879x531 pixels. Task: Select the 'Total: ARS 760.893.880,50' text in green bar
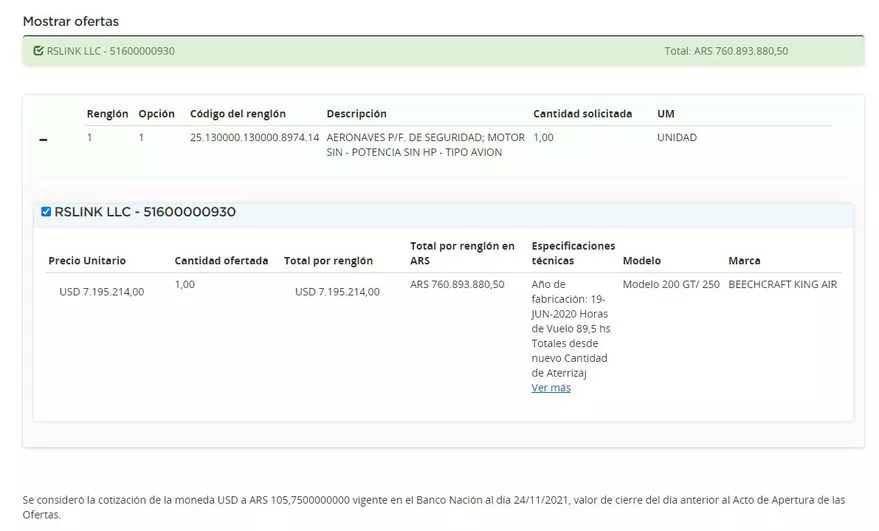[726, 51]
